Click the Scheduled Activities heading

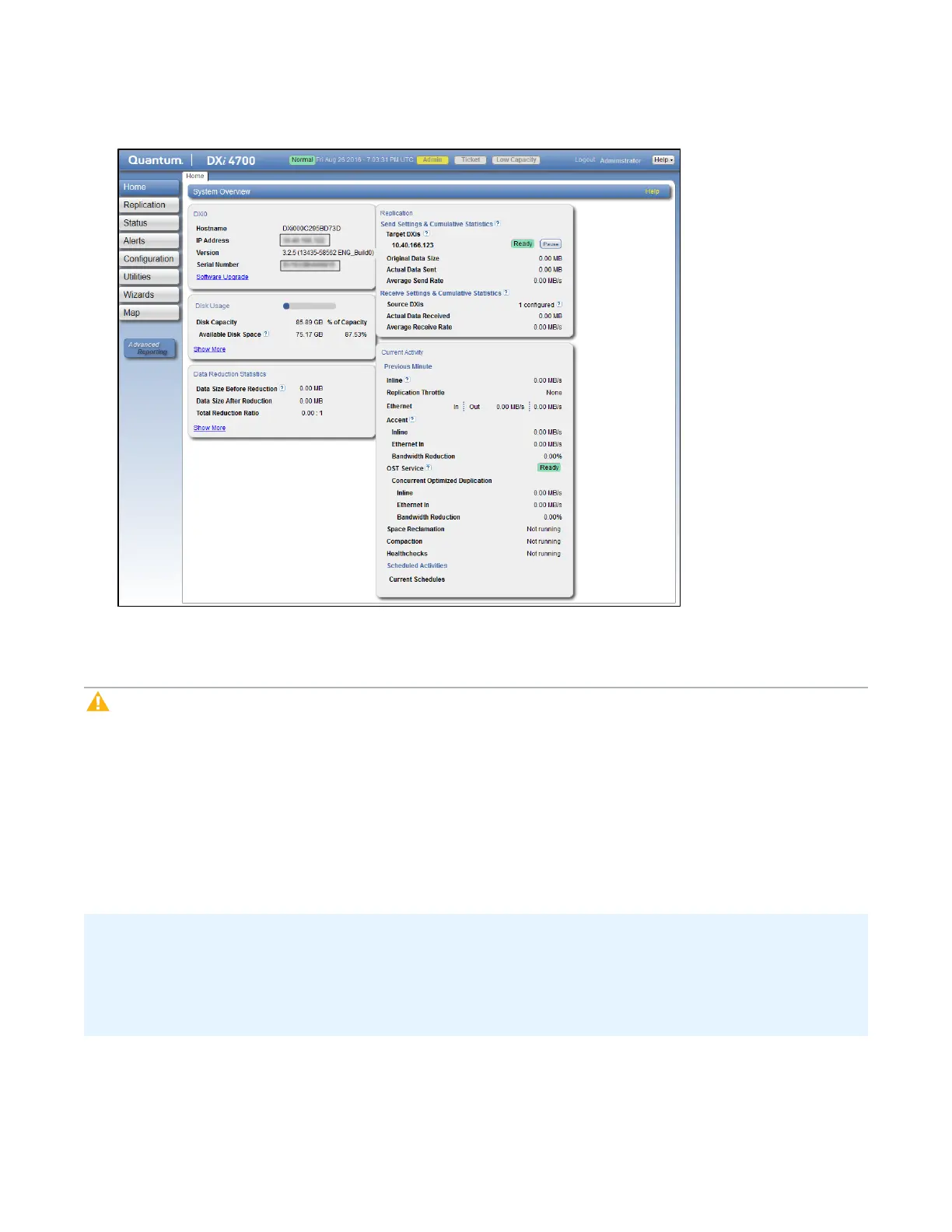click(x=417, y=565)
